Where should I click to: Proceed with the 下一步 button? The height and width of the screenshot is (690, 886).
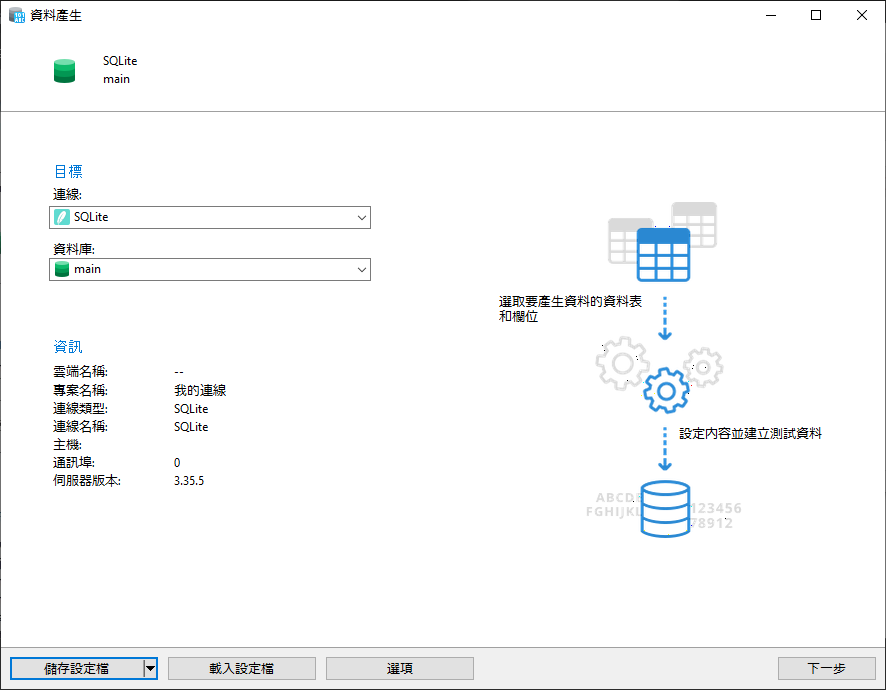tap(826, 668)
